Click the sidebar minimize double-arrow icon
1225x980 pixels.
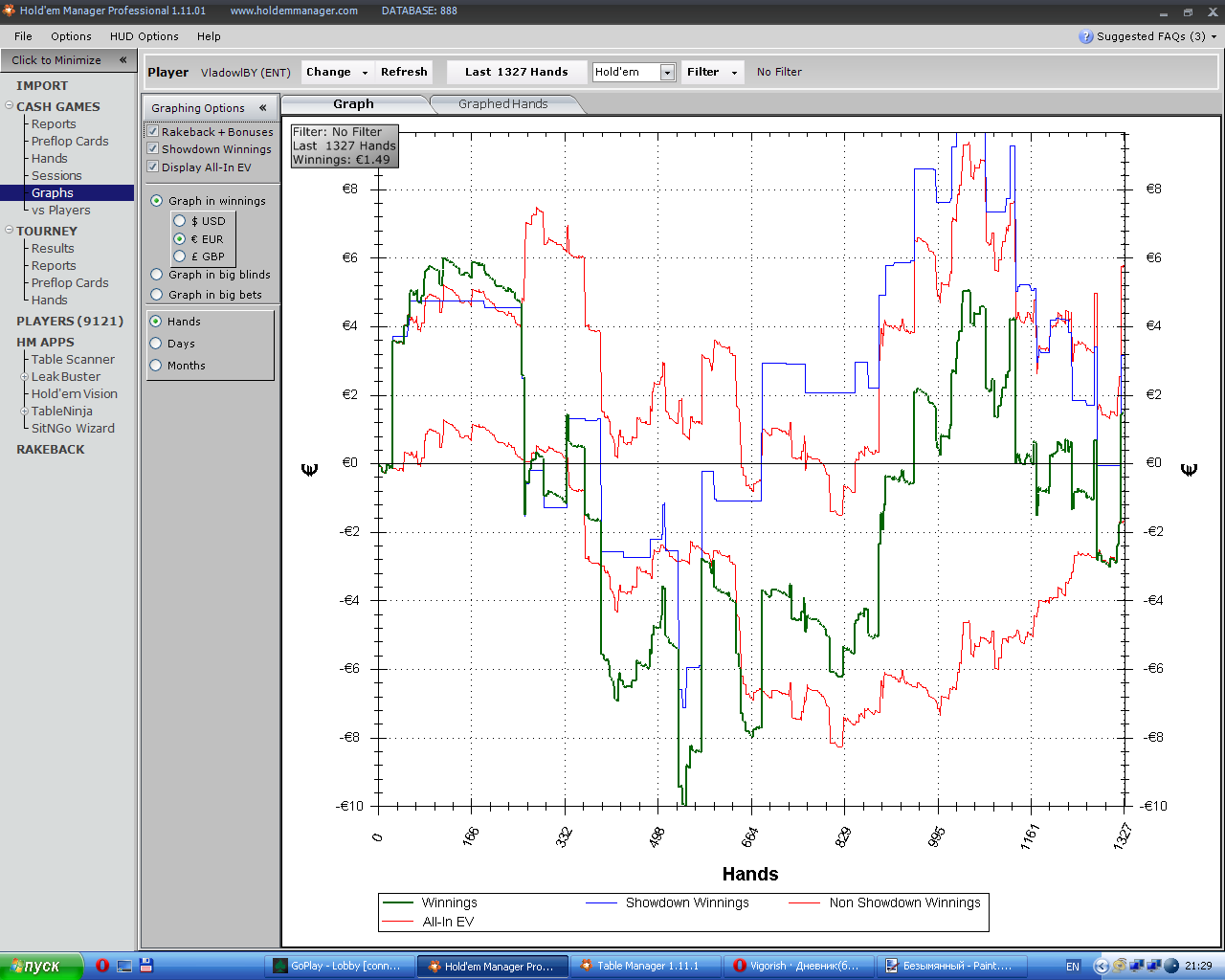[x=122, y=60]
